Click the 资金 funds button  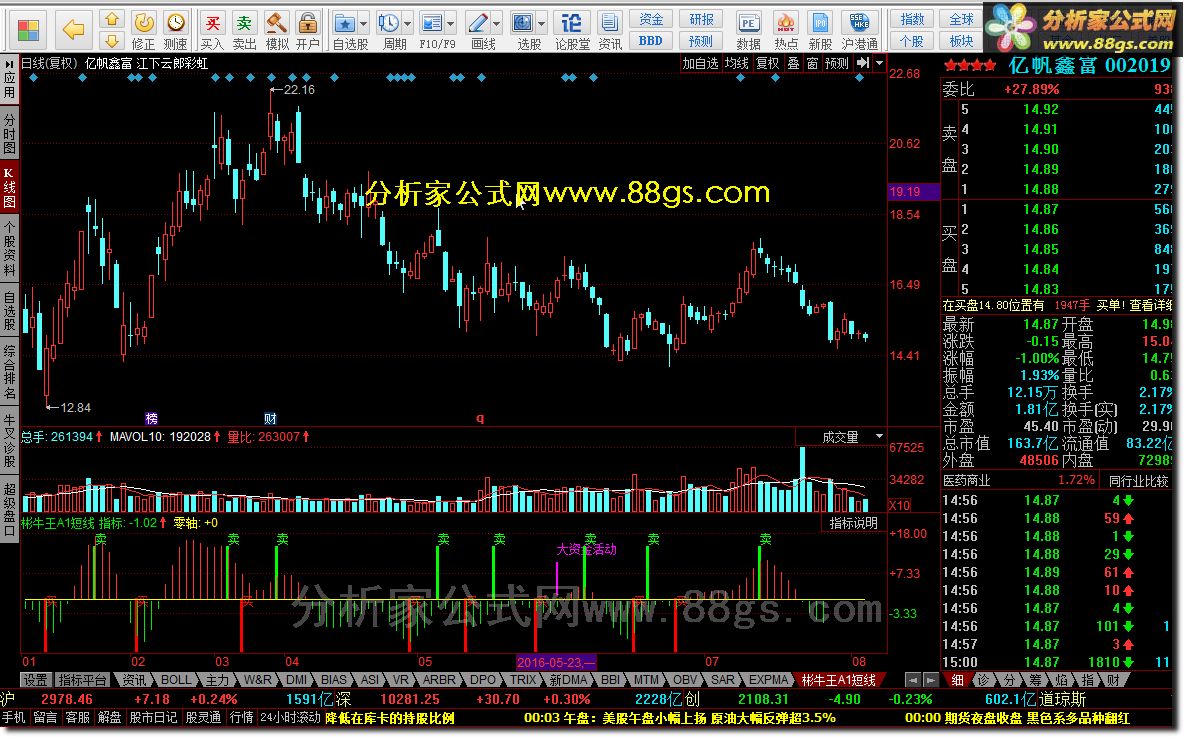(651, 20)
